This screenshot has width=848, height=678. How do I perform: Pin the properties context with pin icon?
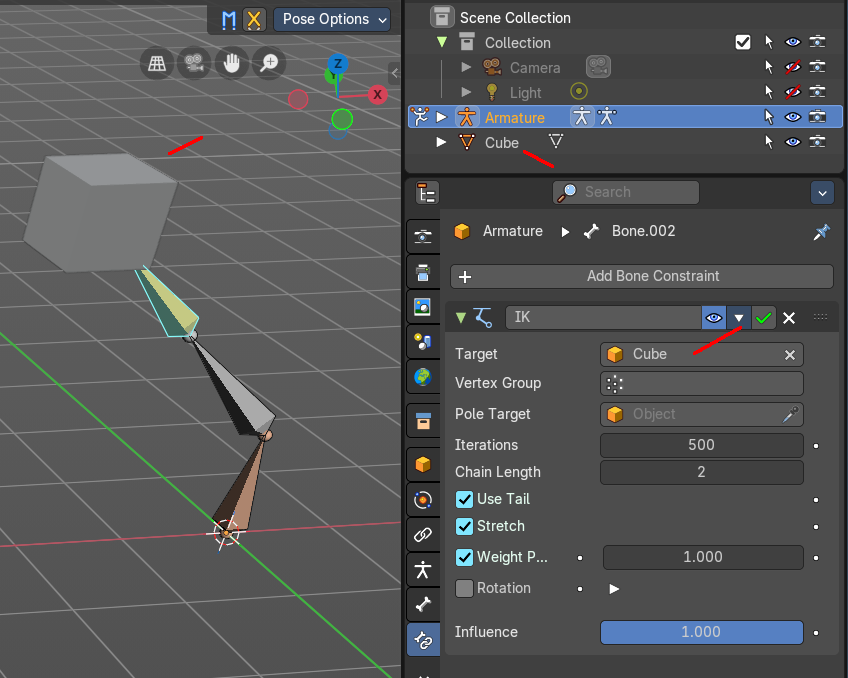click(821, 232)
